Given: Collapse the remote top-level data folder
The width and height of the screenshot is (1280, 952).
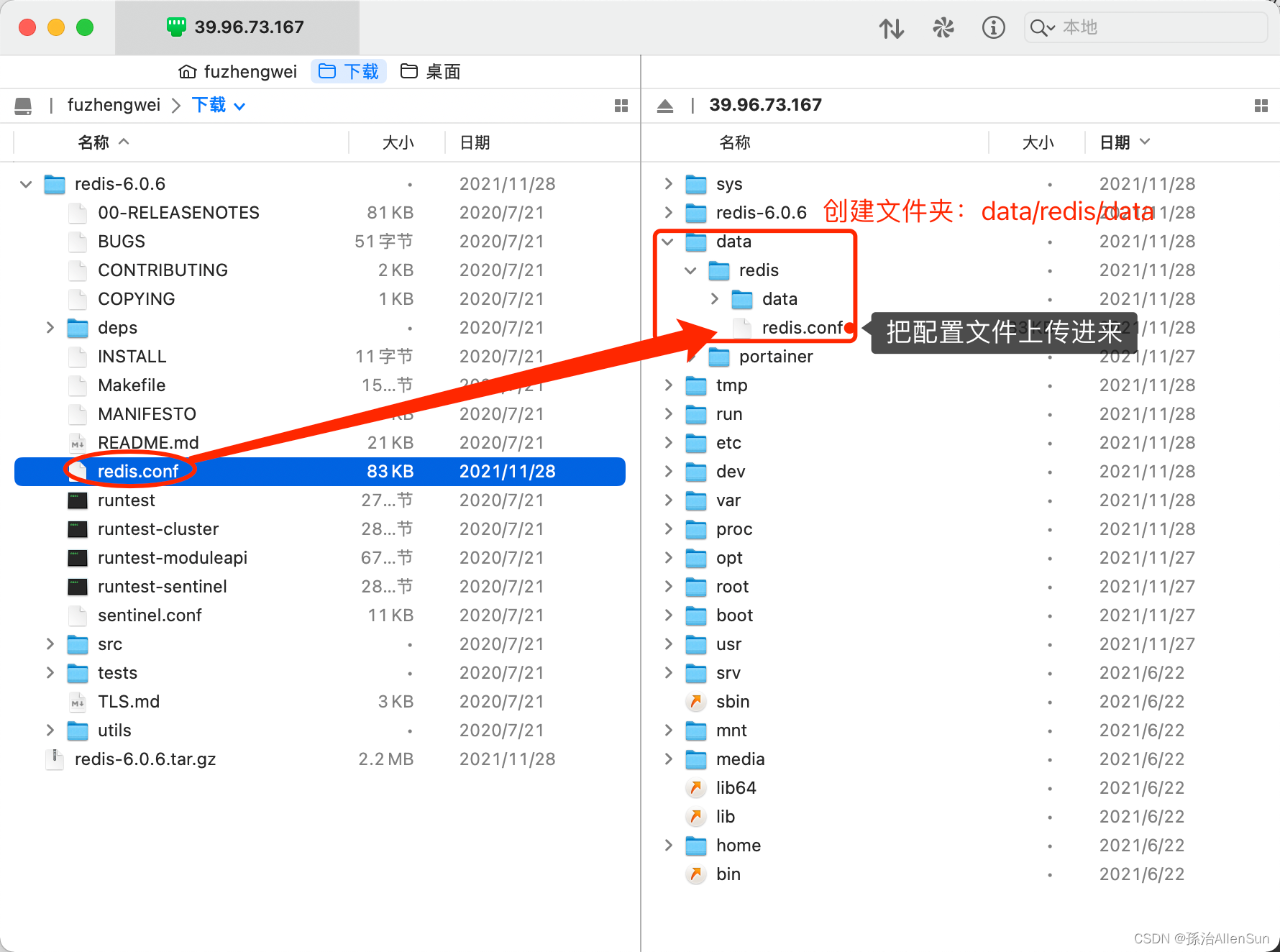Looking at the screenshot, I should pyautogui.click(x=667, y=242).
